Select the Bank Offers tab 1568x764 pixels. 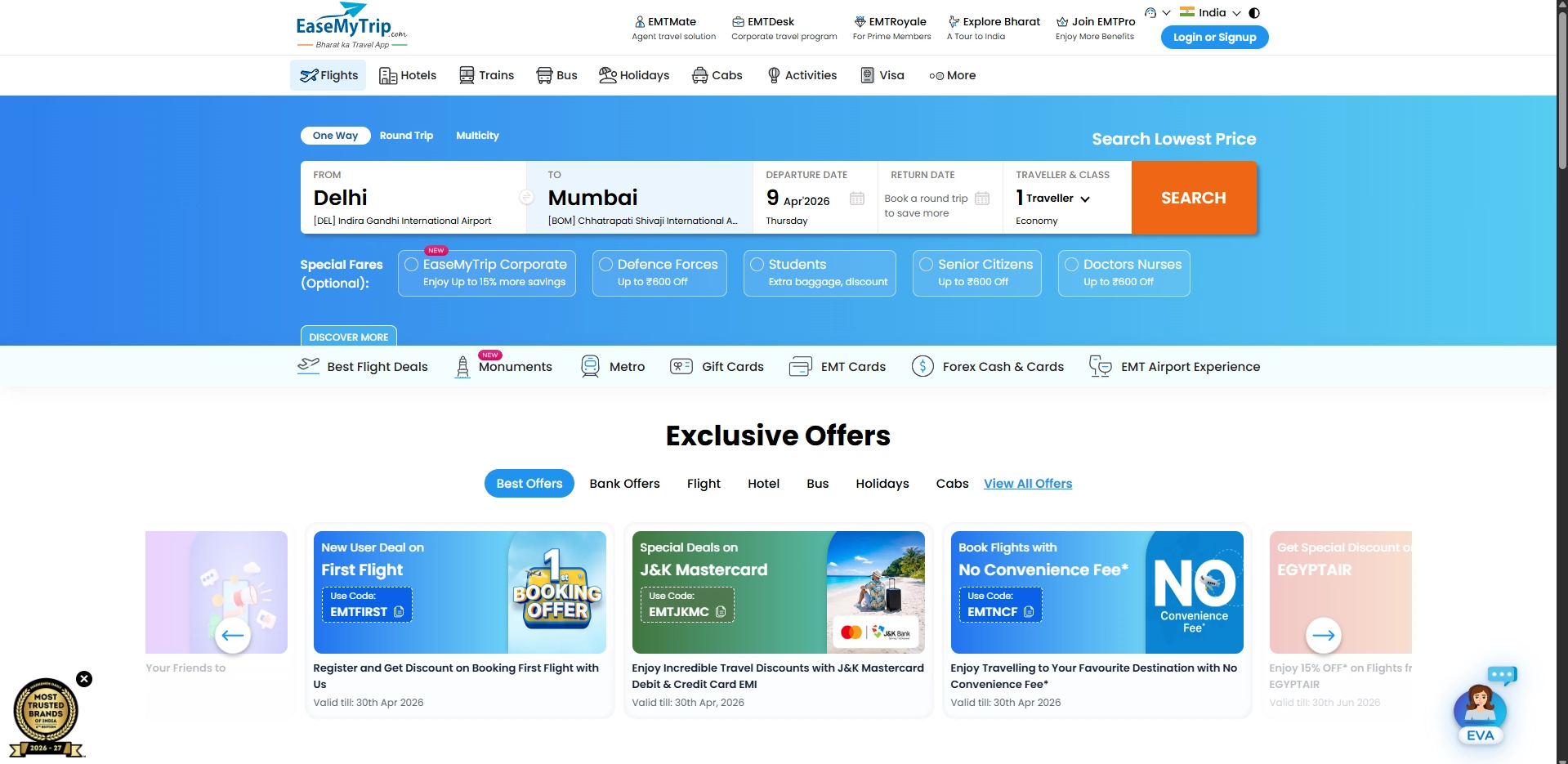coord(624,484)
